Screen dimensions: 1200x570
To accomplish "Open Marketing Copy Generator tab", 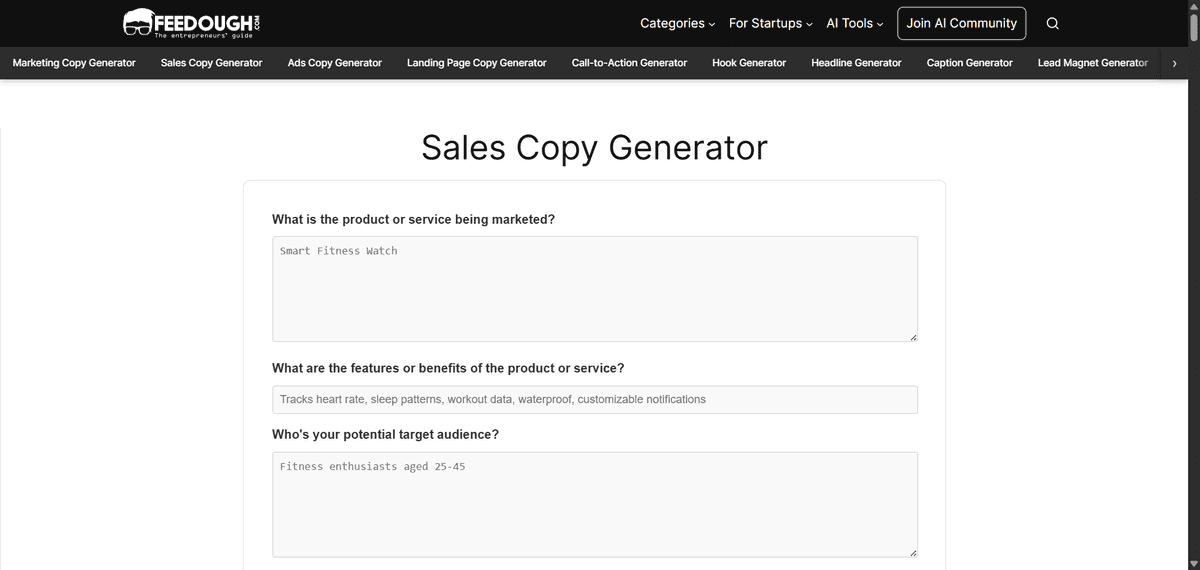I will (x=74, y=63).
